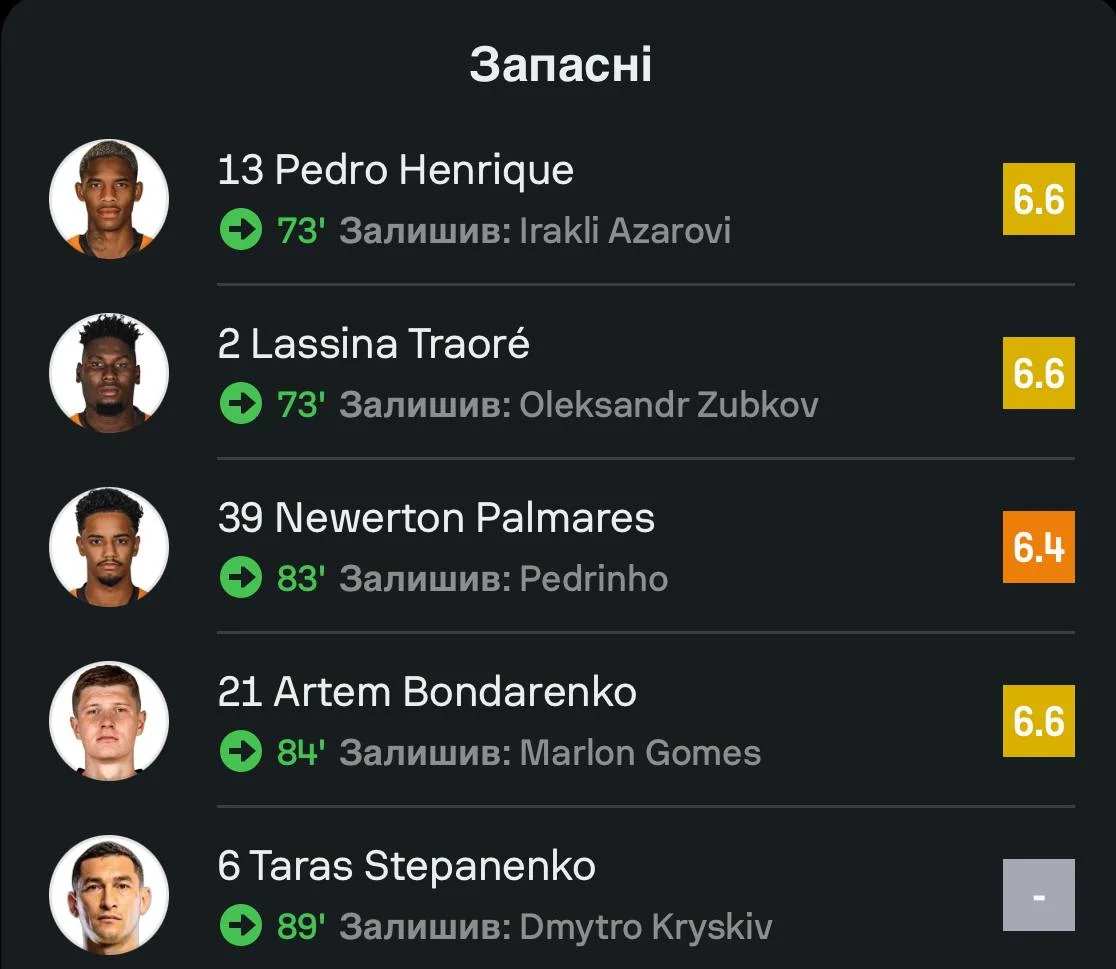Open Pedro Henrique's player photo

109,200
